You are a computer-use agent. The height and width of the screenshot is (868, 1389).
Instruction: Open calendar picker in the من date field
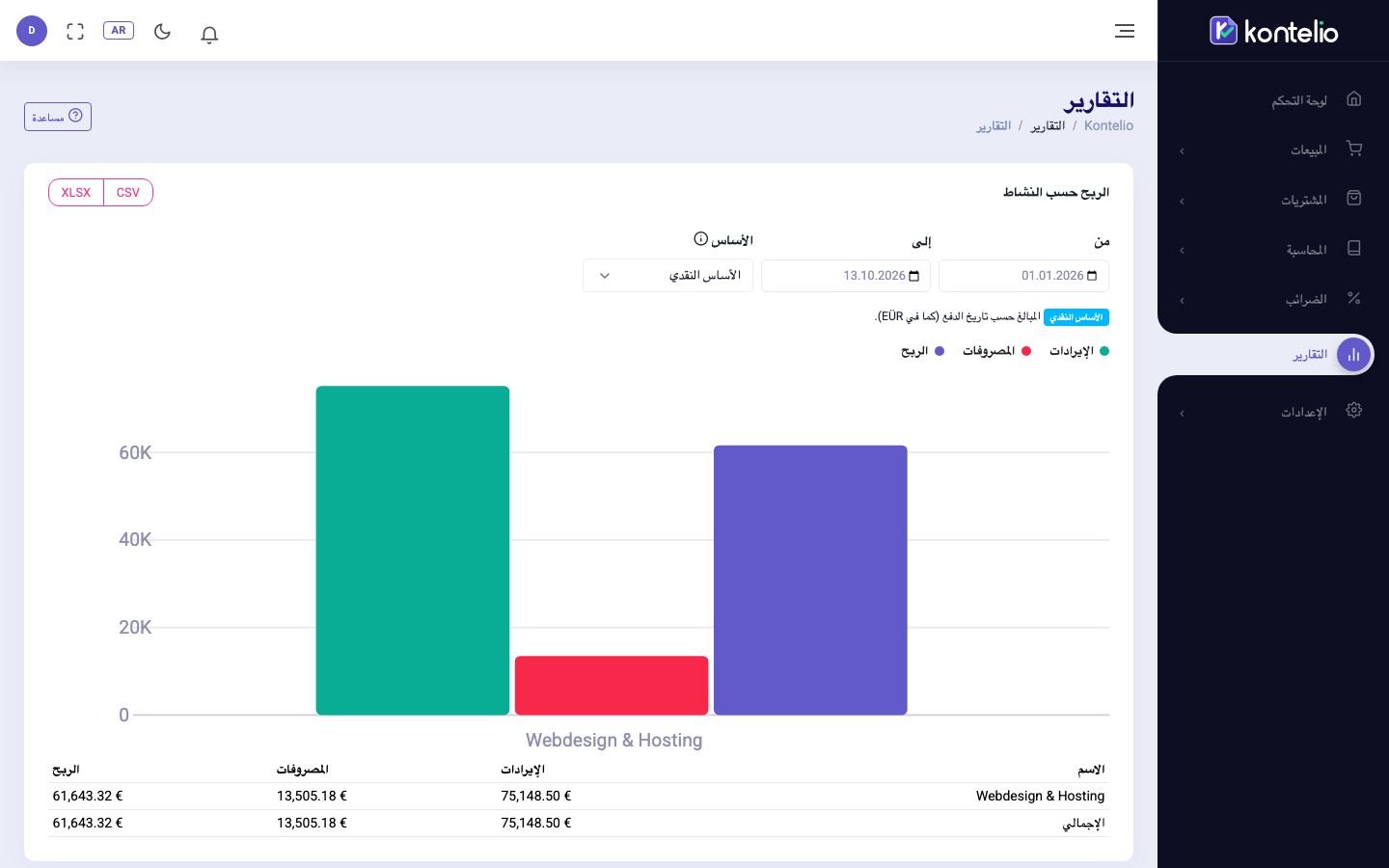tap(1092, 276)
